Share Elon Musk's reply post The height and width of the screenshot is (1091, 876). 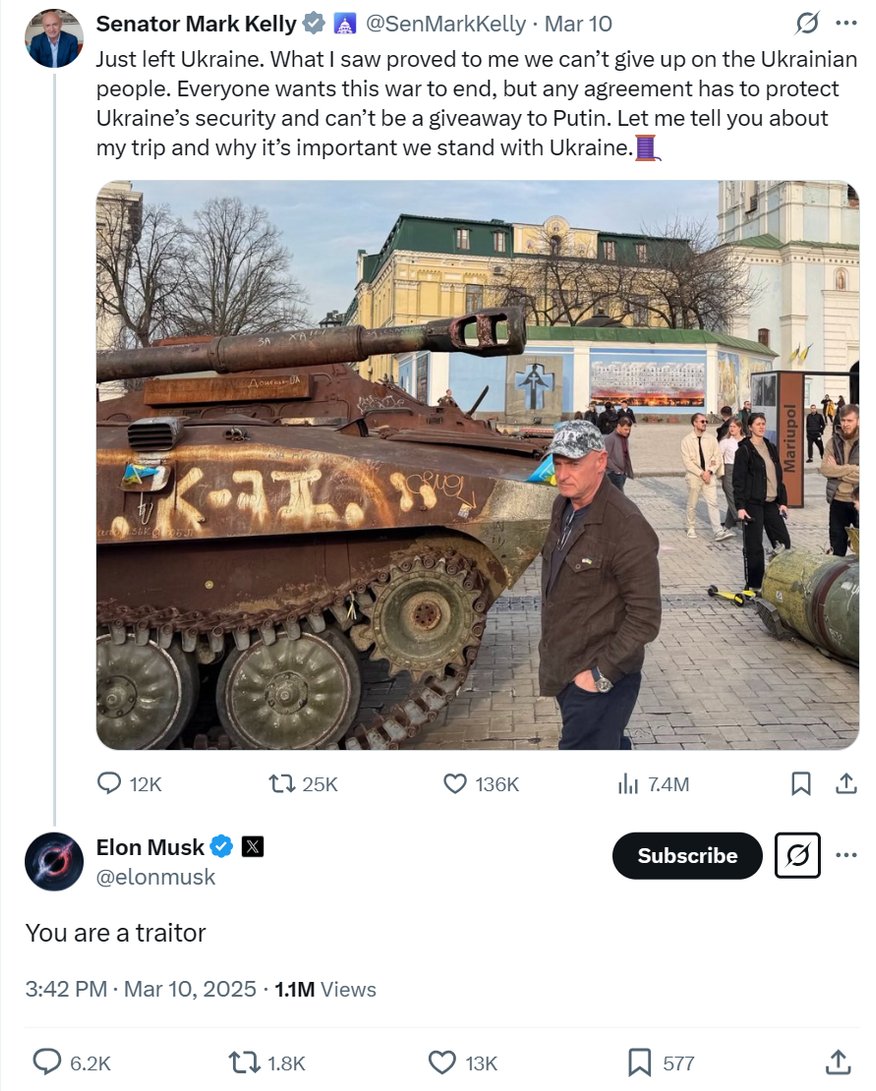click(x=838, y=1062)
